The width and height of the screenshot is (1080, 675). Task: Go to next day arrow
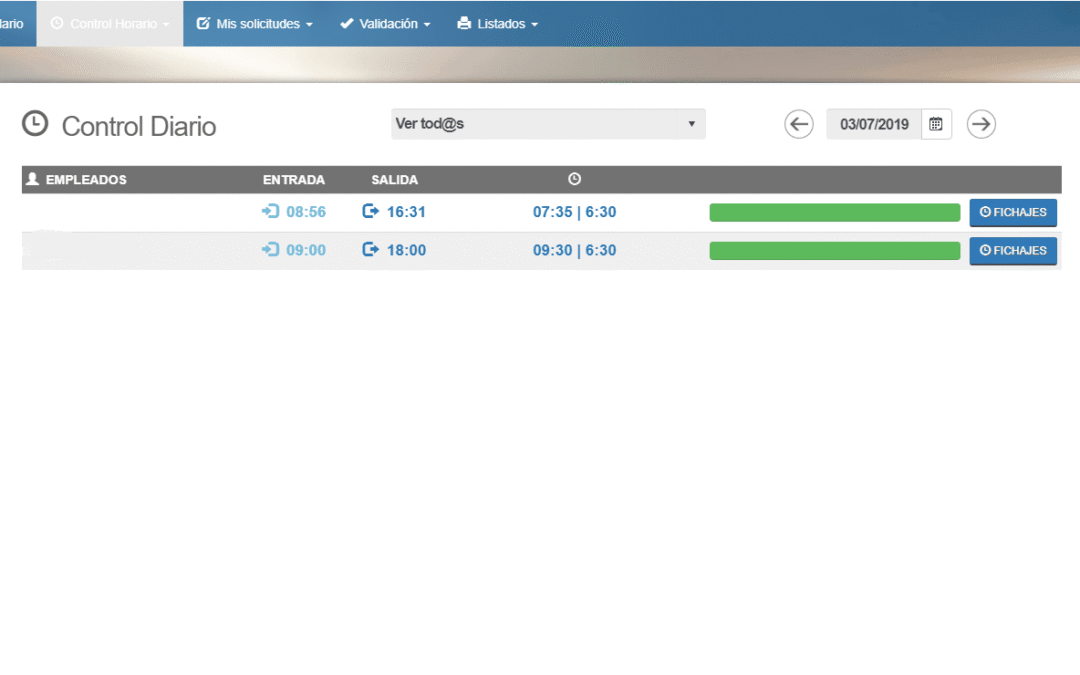tap(981, 125)
